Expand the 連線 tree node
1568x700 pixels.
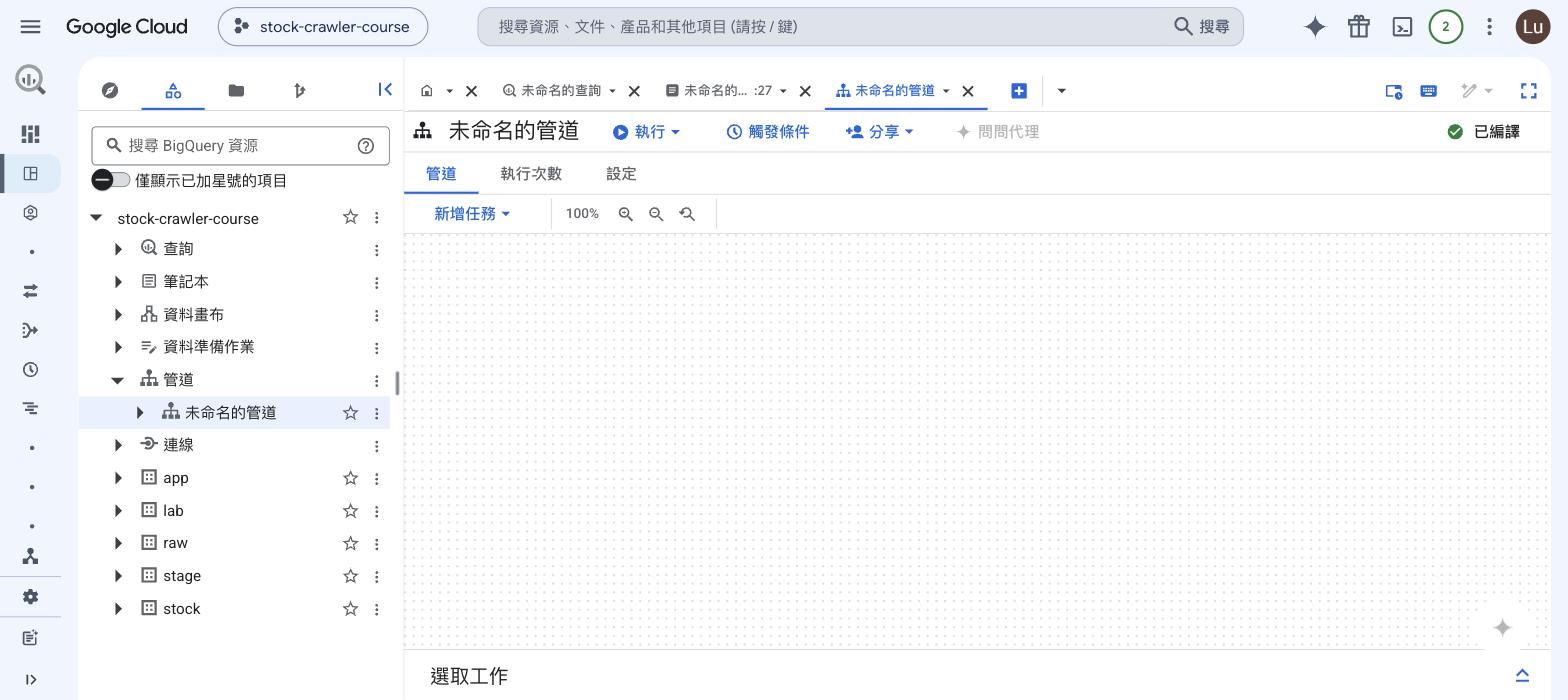click(118, 445)
